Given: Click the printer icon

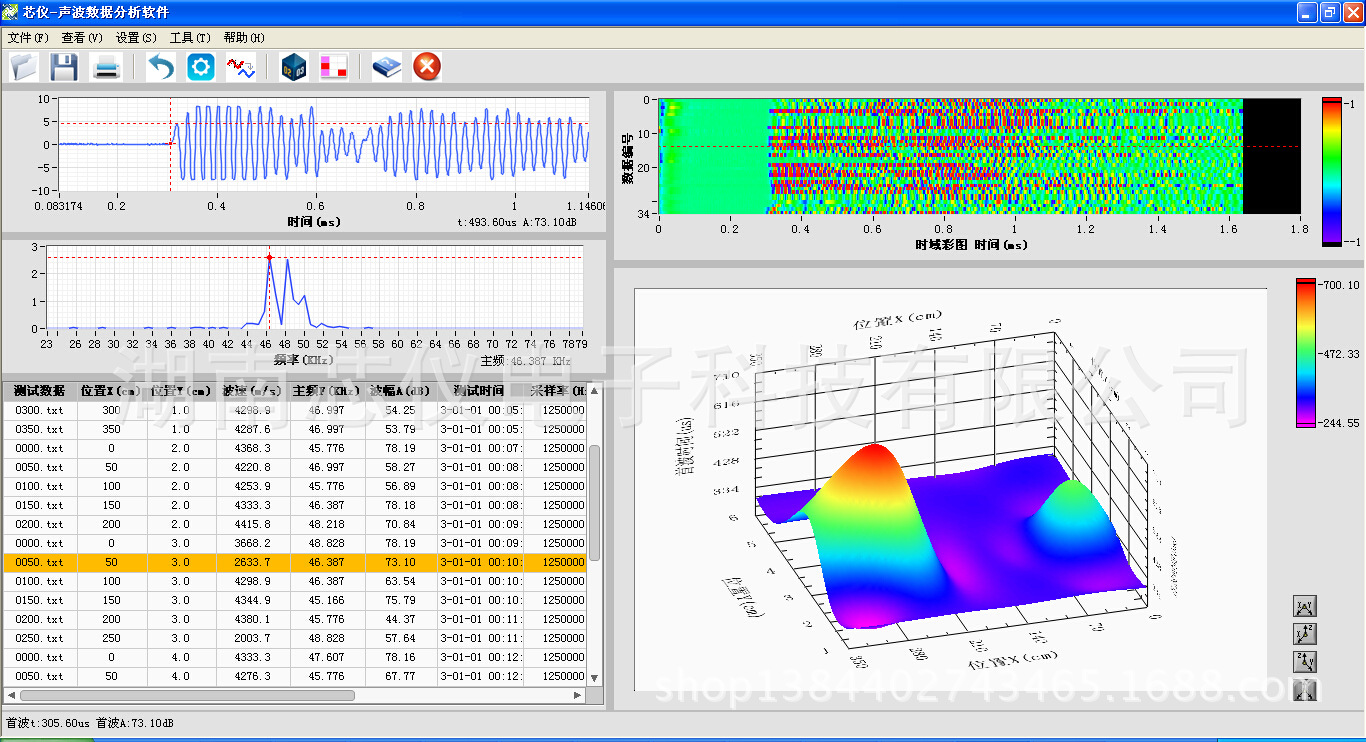Looking at the screenshot, I should pos(107,68).
